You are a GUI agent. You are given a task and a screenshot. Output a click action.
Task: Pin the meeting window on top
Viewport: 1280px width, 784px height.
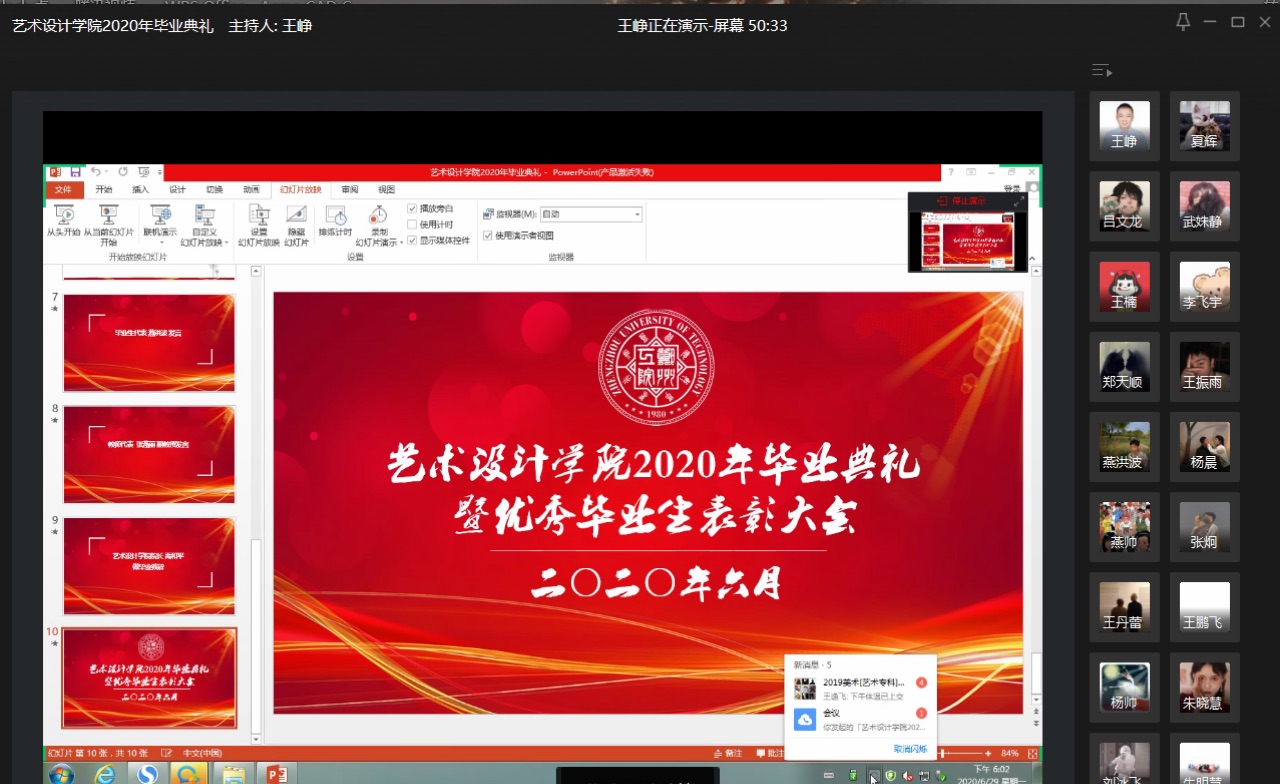tap(1183, 22)
